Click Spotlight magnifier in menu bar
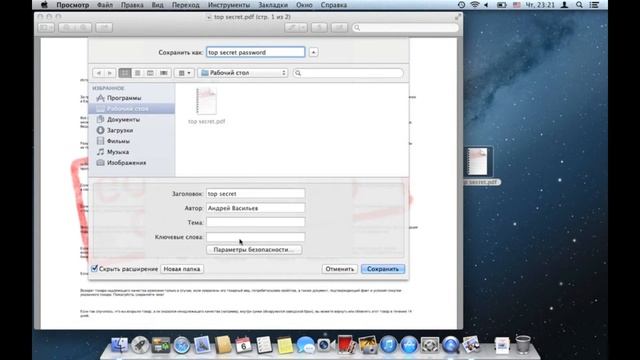 (x=579, y=5)
